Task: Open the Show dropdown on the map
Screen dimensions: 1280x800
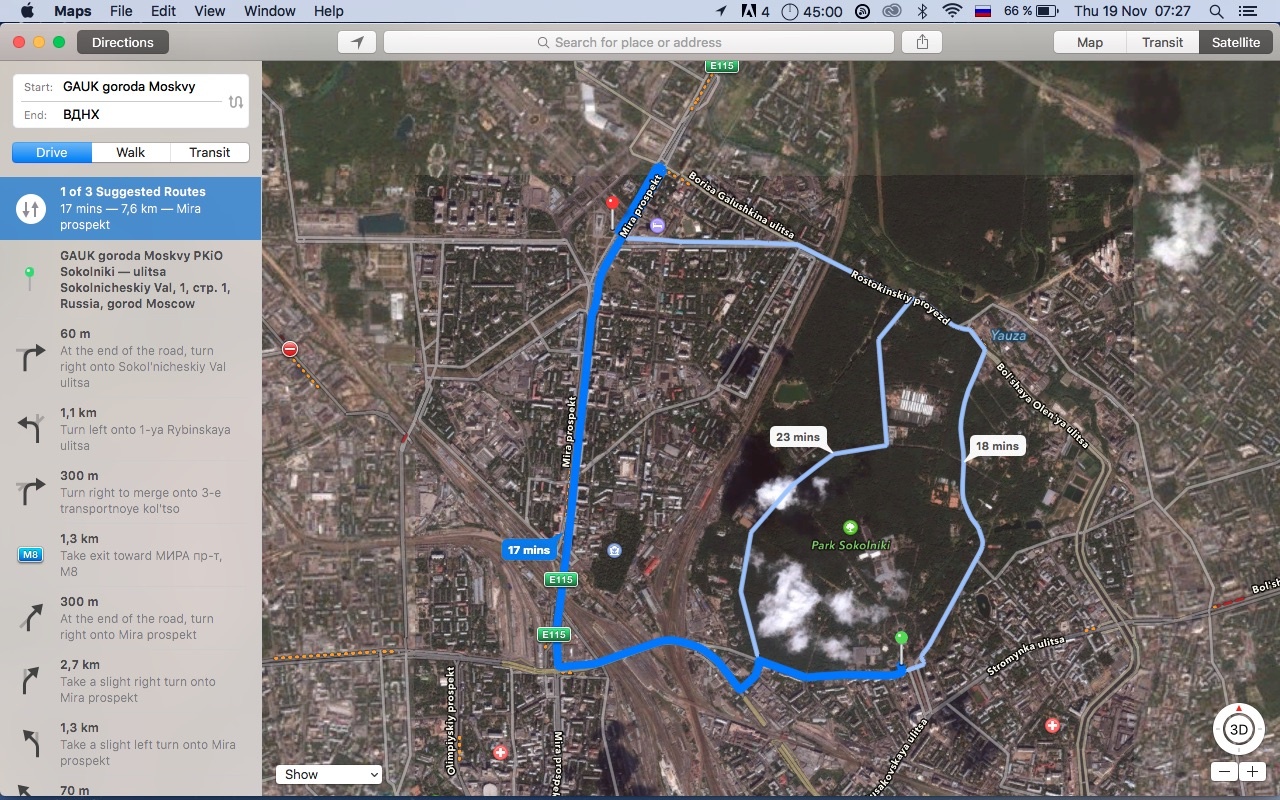Action: tap(330, 774)
